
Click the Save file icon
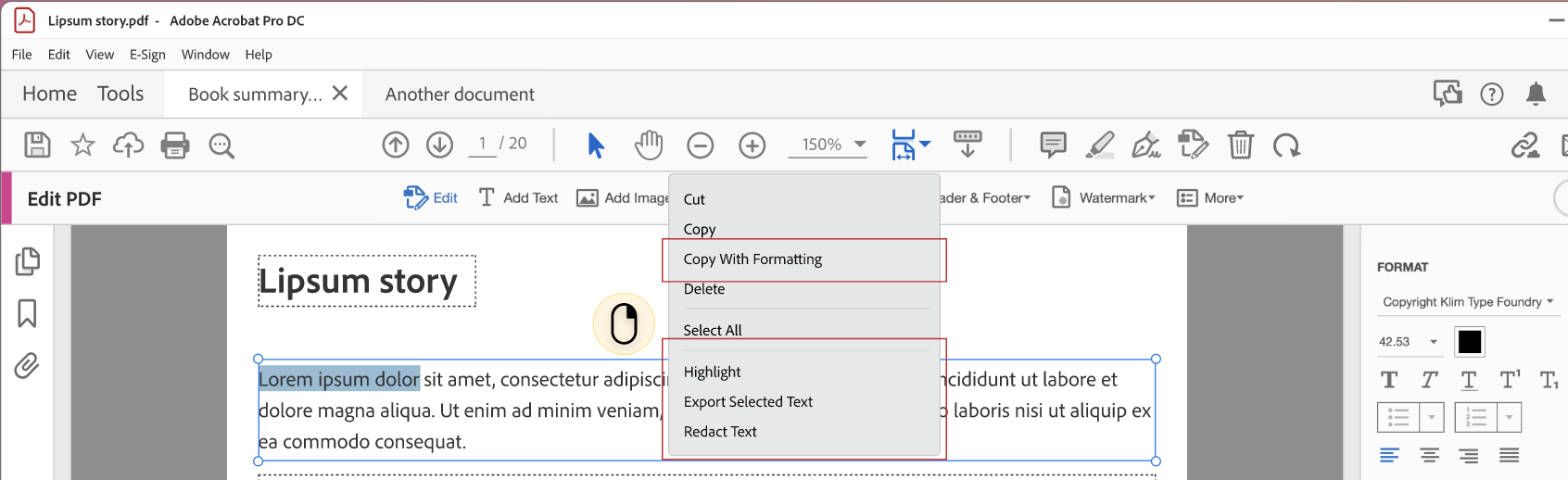coord(37,145)
